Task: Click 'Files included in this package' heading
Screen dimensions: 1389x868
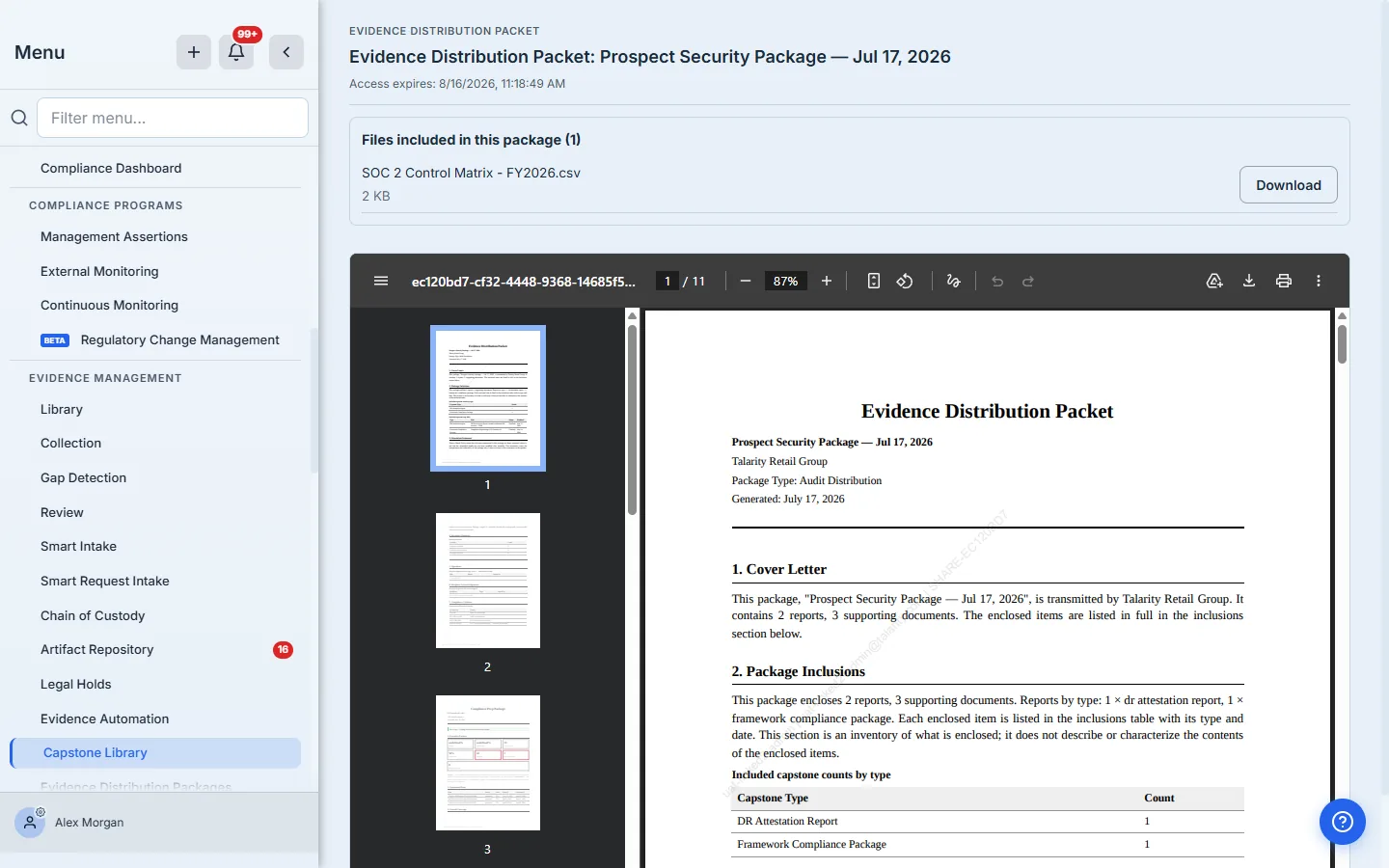Action: pyautogui.click(x=471, y=140)
